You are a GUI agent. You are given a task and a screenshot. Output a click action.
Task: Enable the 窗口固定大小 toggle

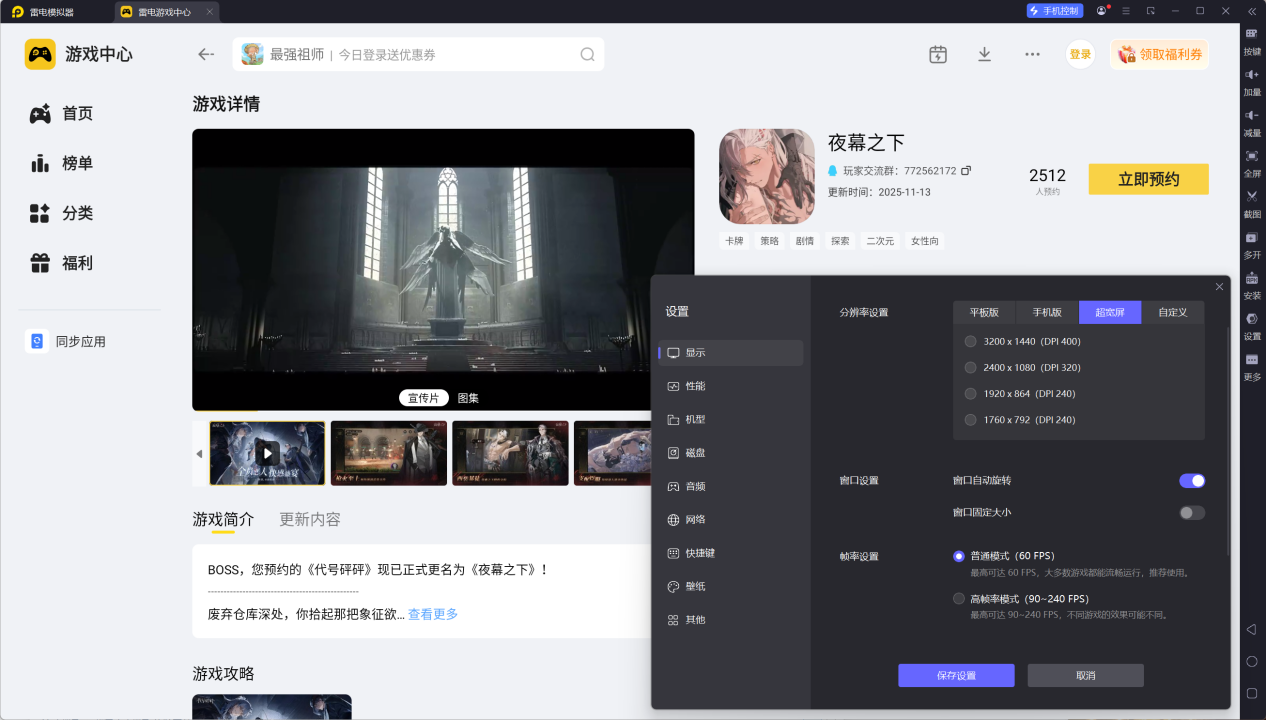[x=1191, y=513]
